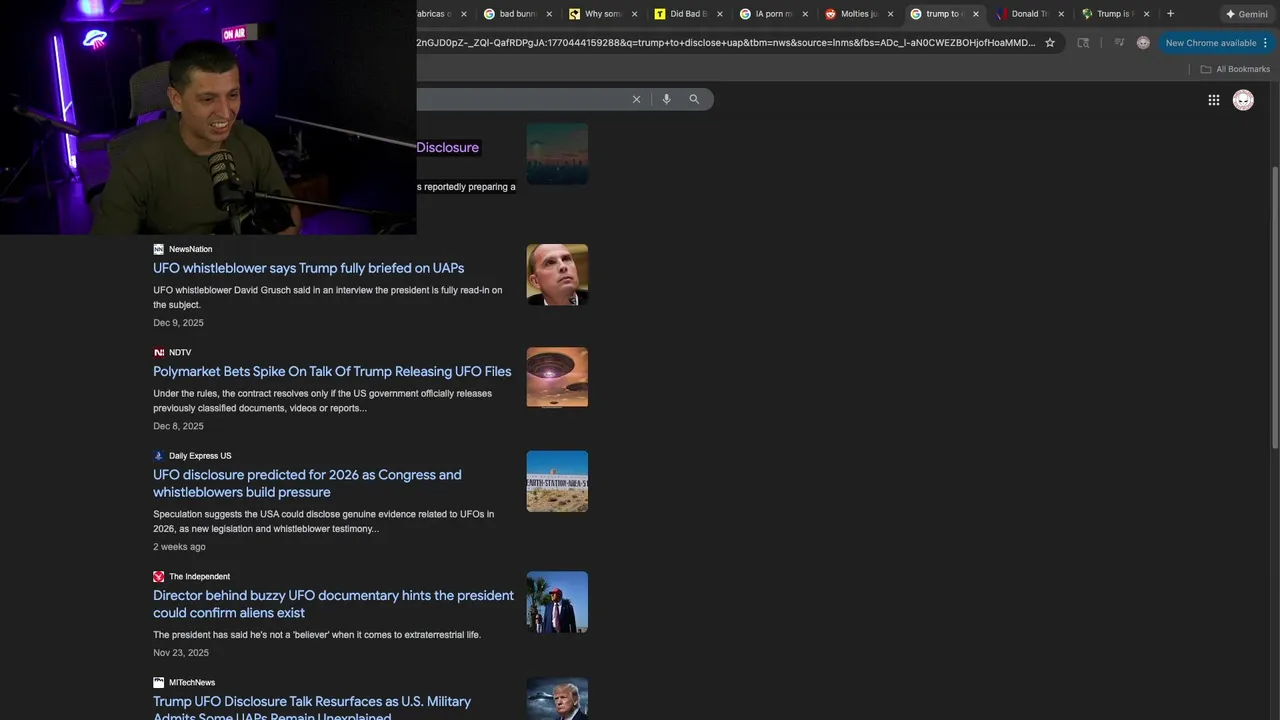Click the Daily Express US favicon

[x=158, y=456]
